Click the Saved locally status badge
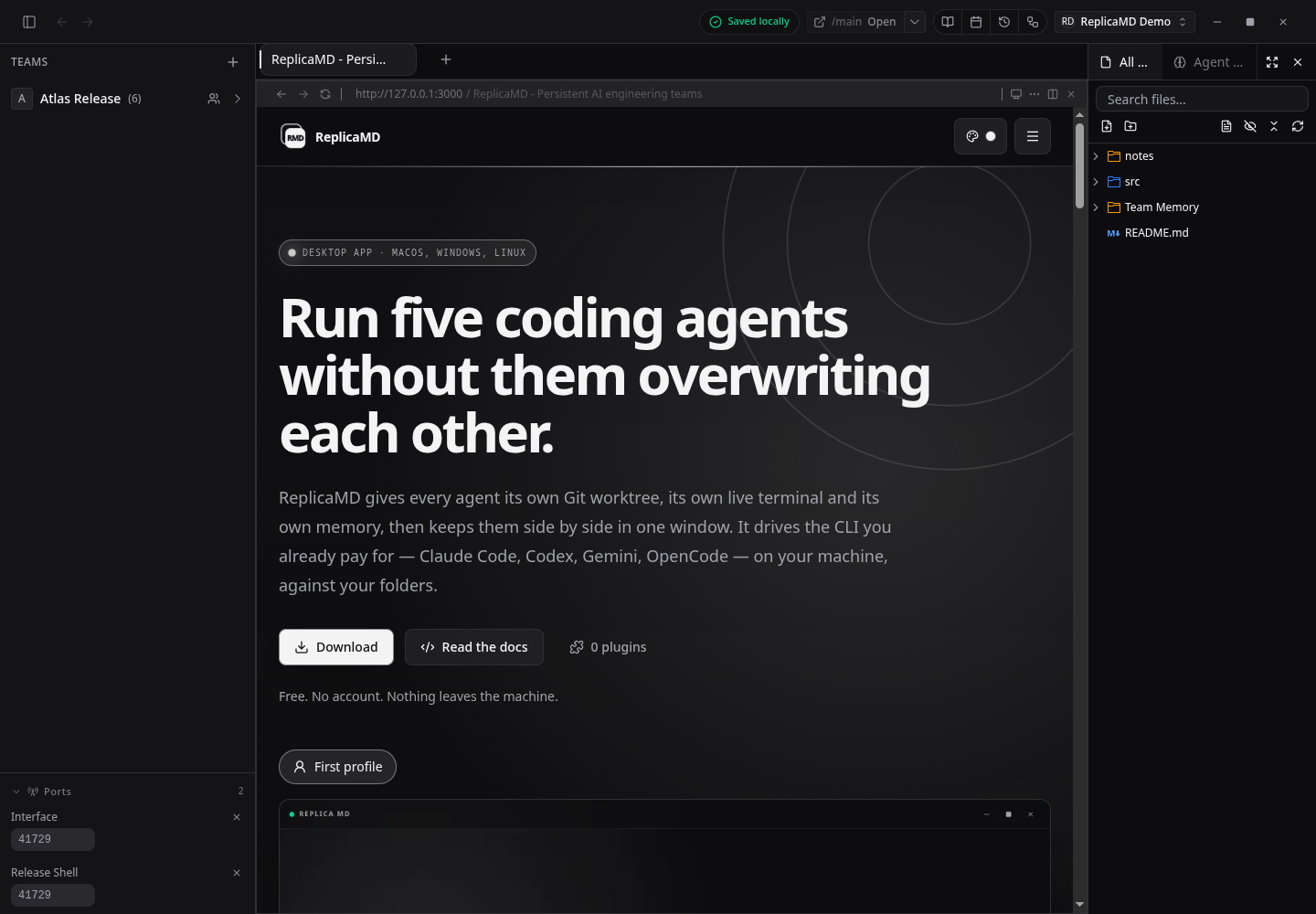Viewport: 1316px width, 914px height. click(749, 22)
